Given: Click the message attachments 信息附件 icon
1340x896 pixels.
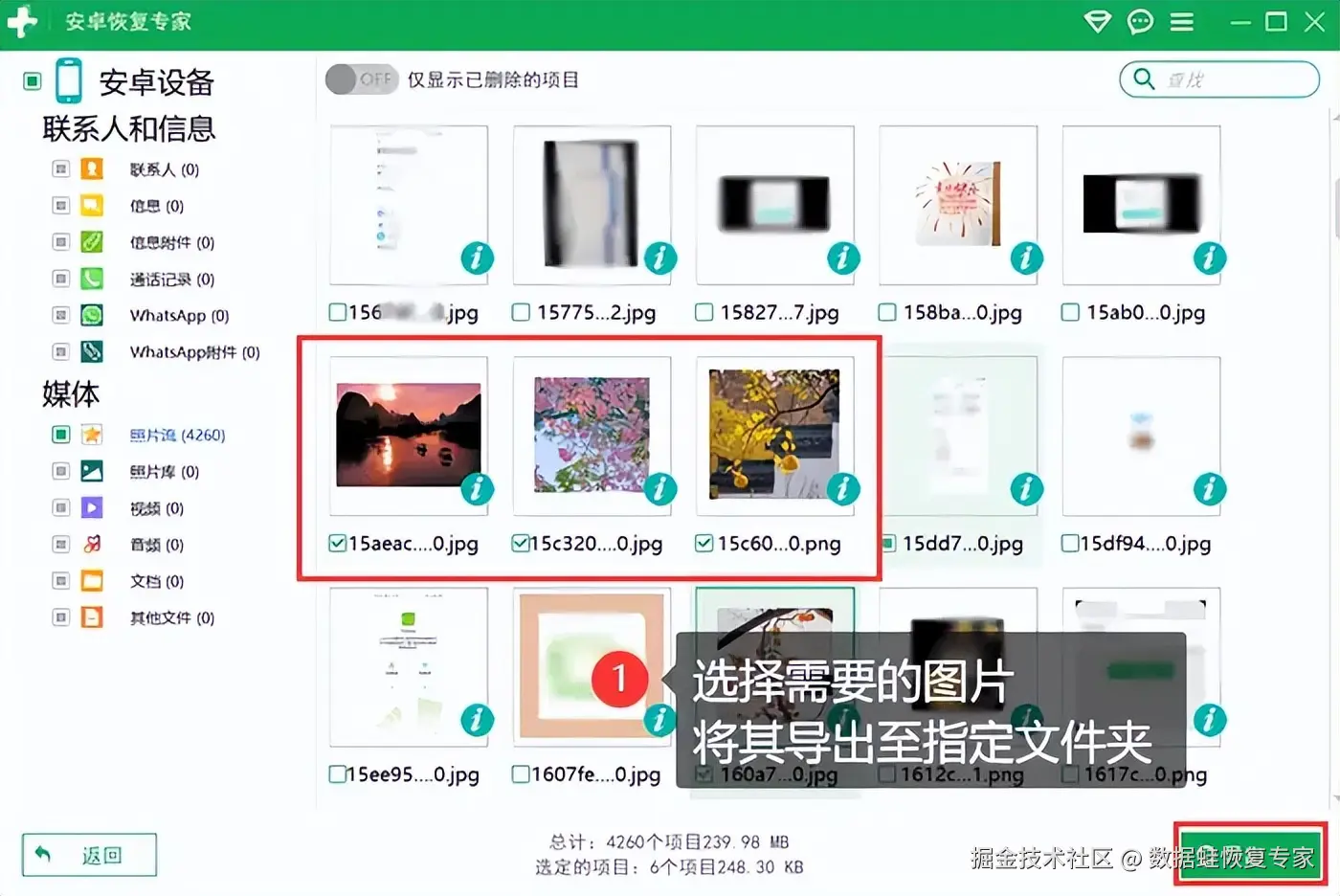Looking at the screenshot, I should click(92, 242).
